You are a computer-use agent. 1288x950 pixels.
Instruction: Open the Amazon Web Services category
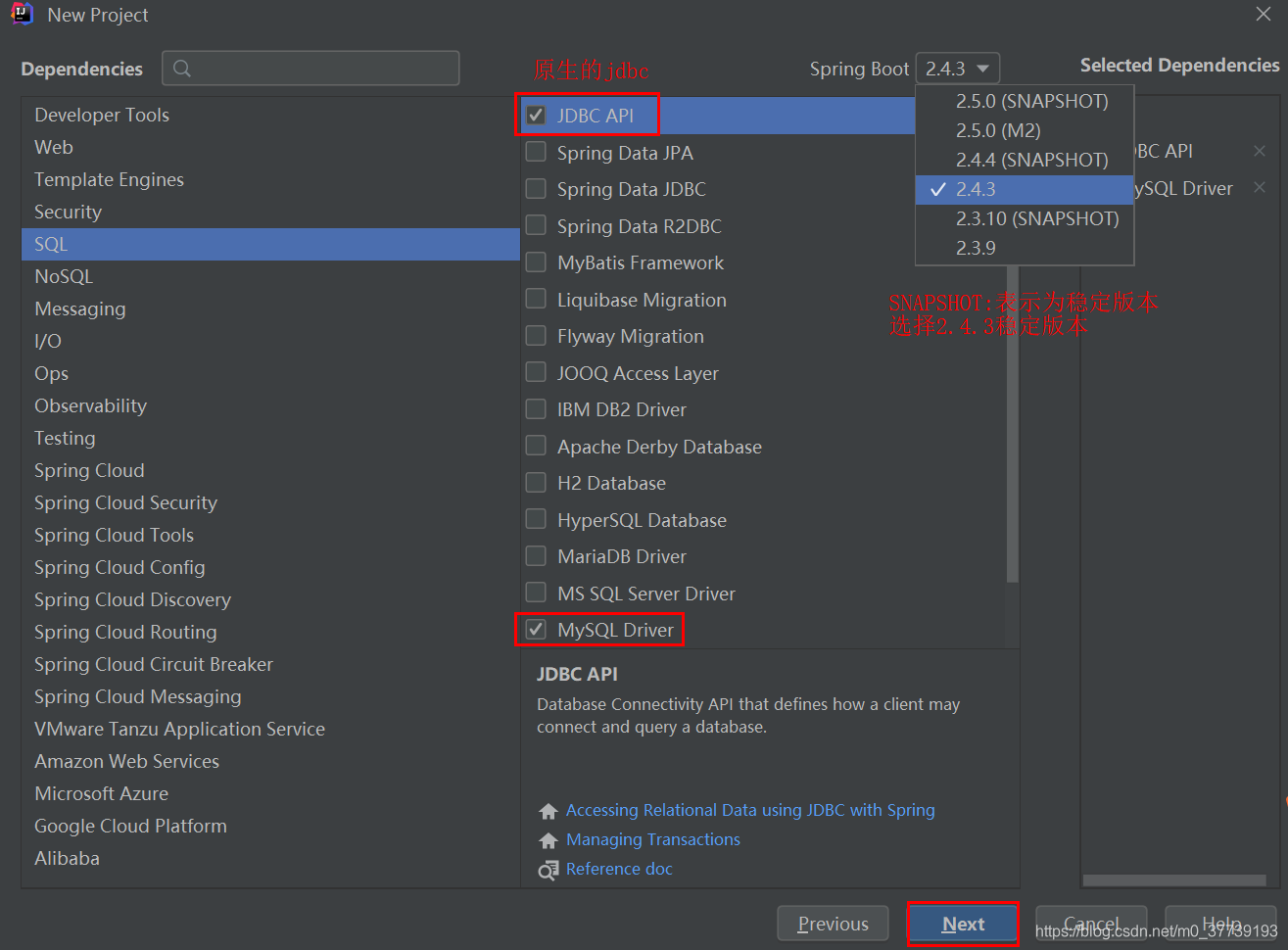pos(270,761)
